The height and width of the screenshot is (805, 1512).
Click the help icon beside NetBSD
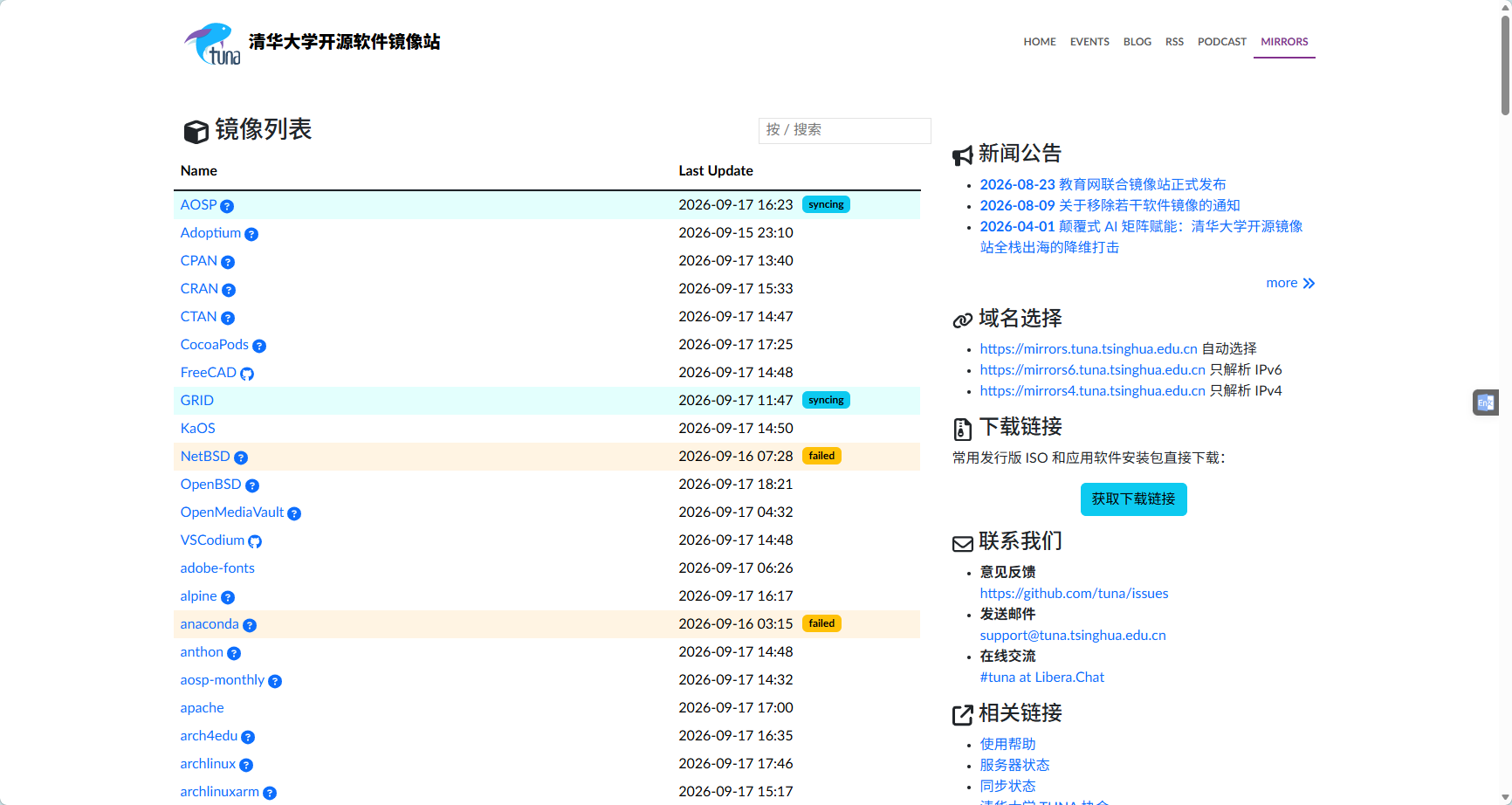[241, 458]
